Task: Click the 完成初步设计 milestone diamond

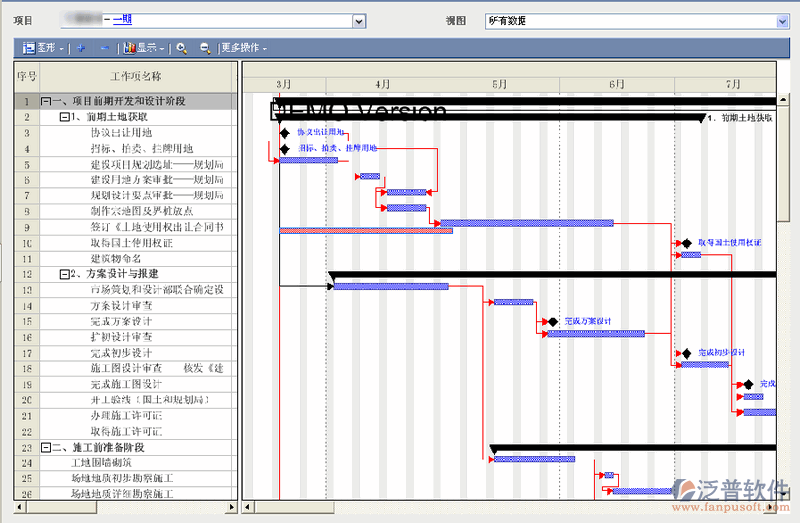Action: click(686, 353)
